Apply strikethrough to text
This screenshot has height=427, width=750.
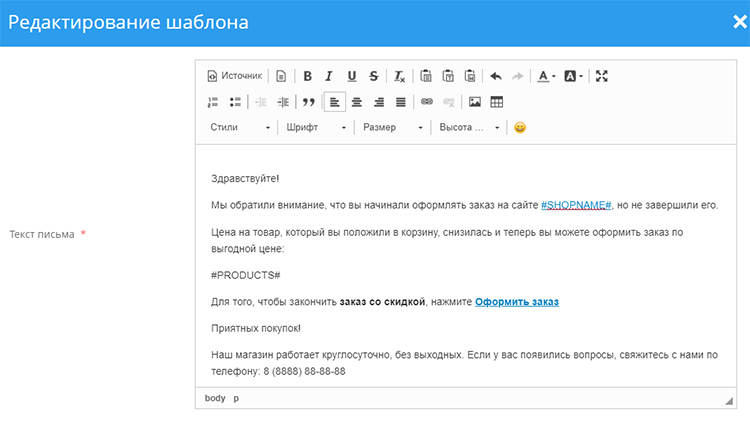[x=373, y=76]
